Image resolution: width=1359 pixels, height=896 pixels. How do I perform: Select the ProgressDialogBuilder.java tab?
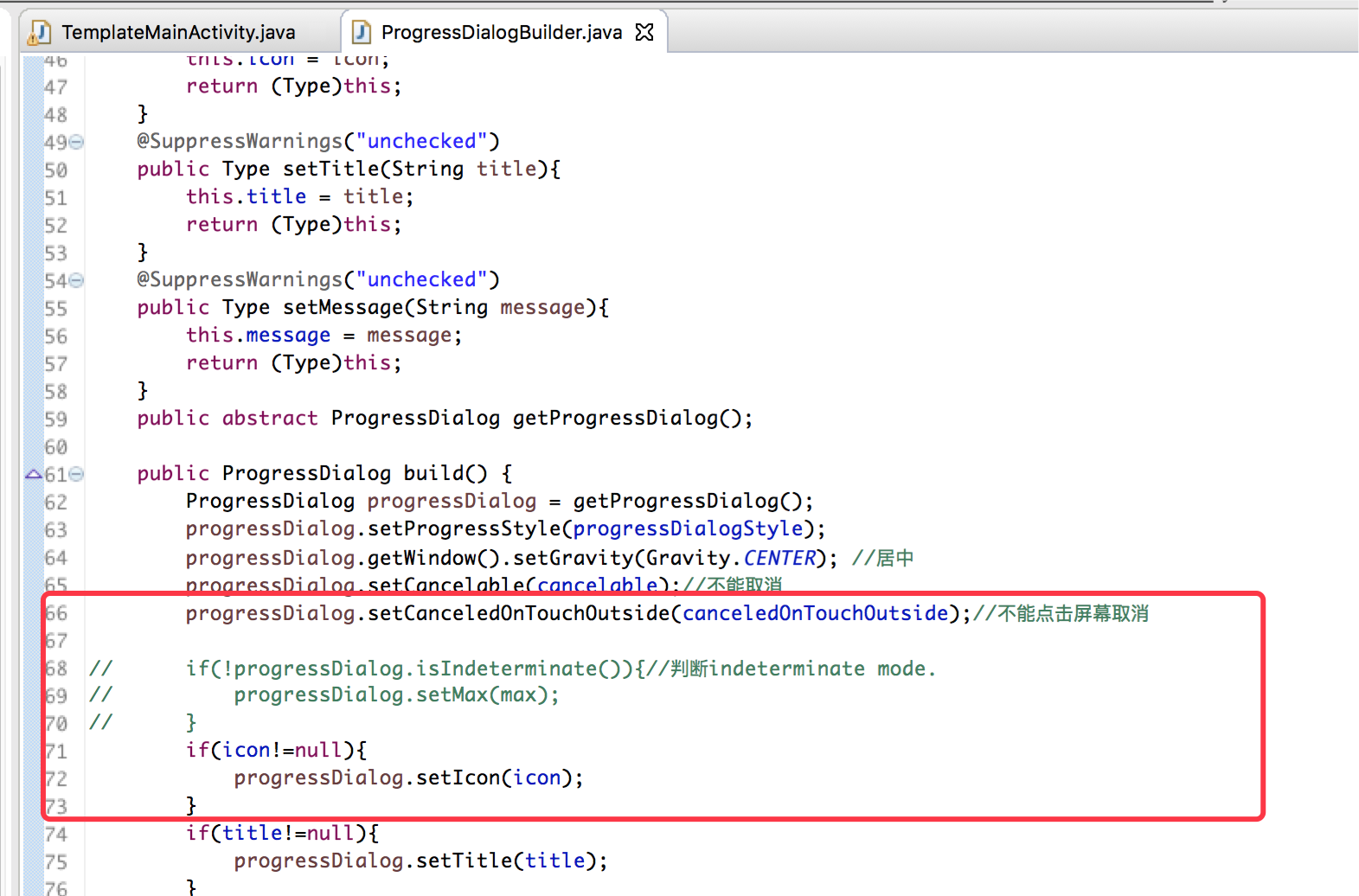501,33
